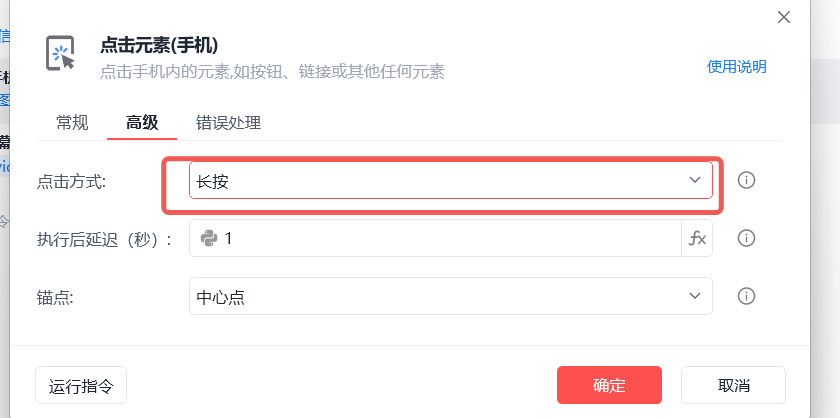Click the 执行后延迟 input field

click(450, 238)
